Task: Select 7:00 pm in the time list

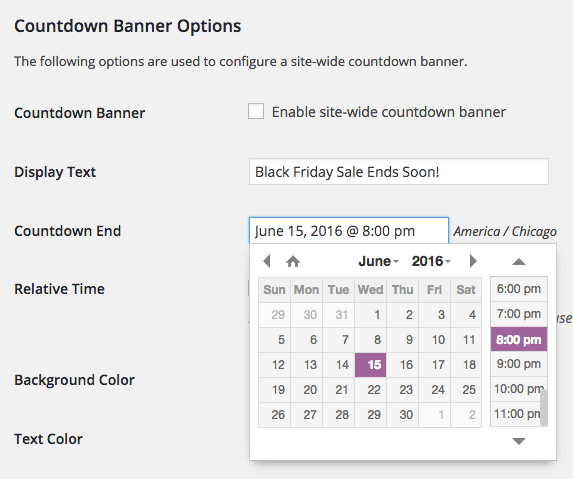Action: [x=519, y=314]
